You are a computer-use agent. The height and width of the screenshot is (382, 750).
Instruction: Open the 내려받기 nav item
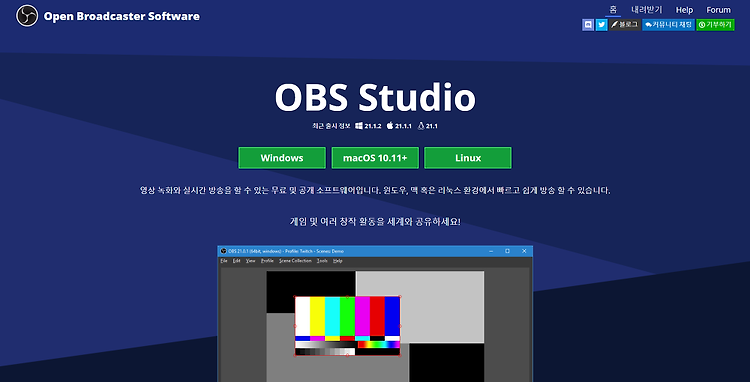[647, 10]
